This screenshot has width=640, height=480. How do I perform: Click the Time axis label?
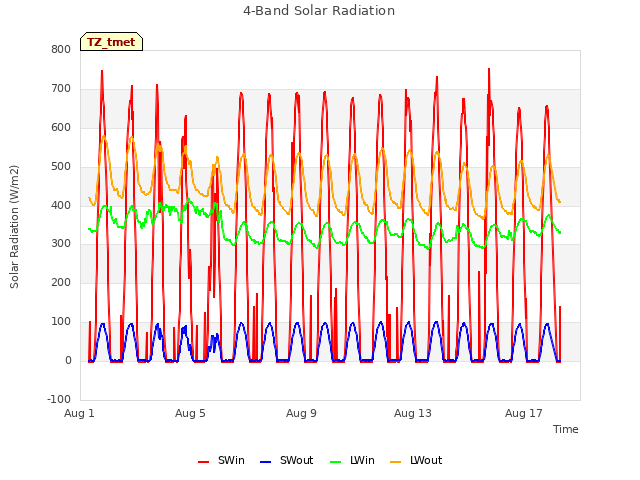click(x=565, y=429)
